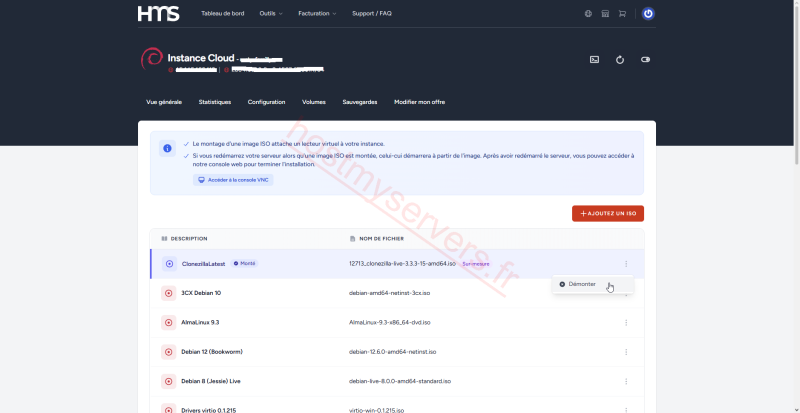The height and width of the screenshot is (413, 800).
Task: Click the ClonezillaLatest description text
Action: (204, 264)
